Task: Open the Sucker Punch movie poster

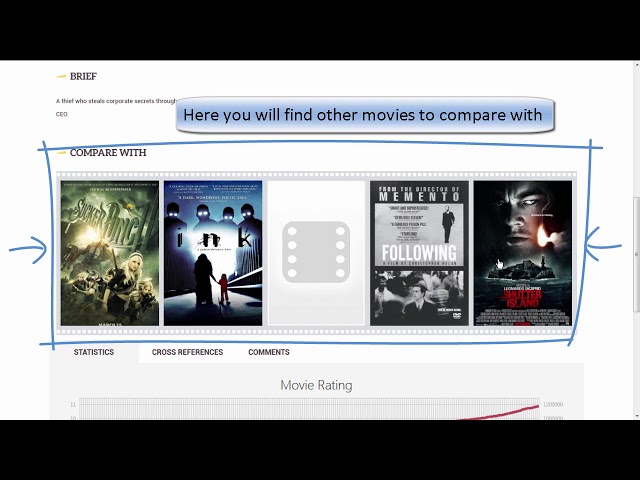Action: coord(110,253)
